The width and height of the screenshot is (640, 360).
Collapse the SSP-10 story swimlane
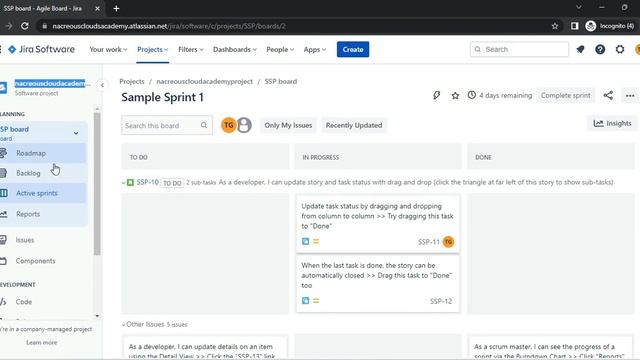(x=123, y=183)
